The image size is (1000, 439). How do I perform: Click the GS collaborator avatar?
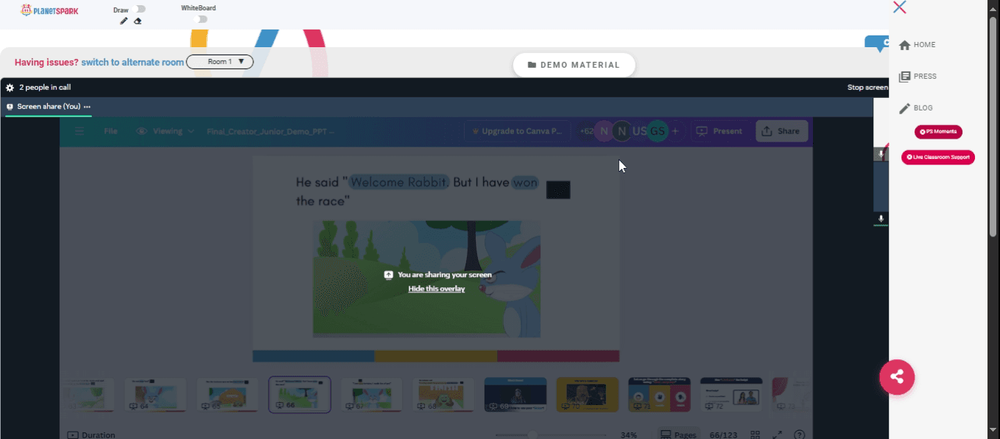[x=658, y=131]
